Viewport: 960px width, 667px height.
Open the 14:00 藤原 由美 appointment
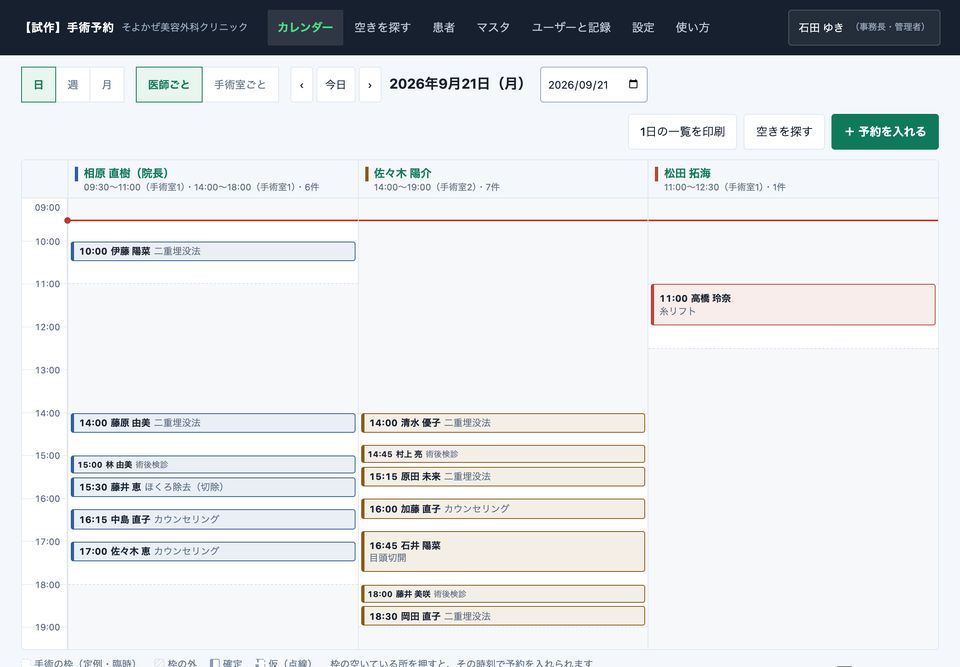(x=213, y=423)
